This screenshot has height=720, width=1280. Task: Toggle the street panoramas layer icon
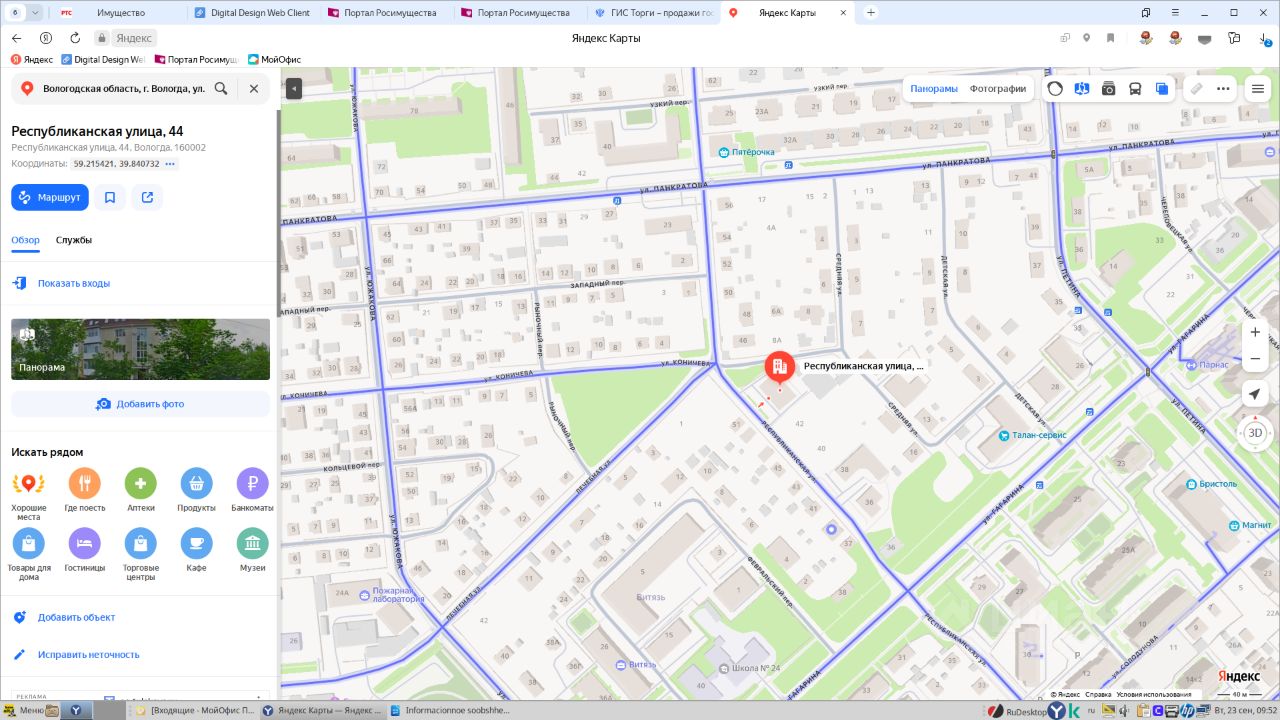[x=1082, y=88]
